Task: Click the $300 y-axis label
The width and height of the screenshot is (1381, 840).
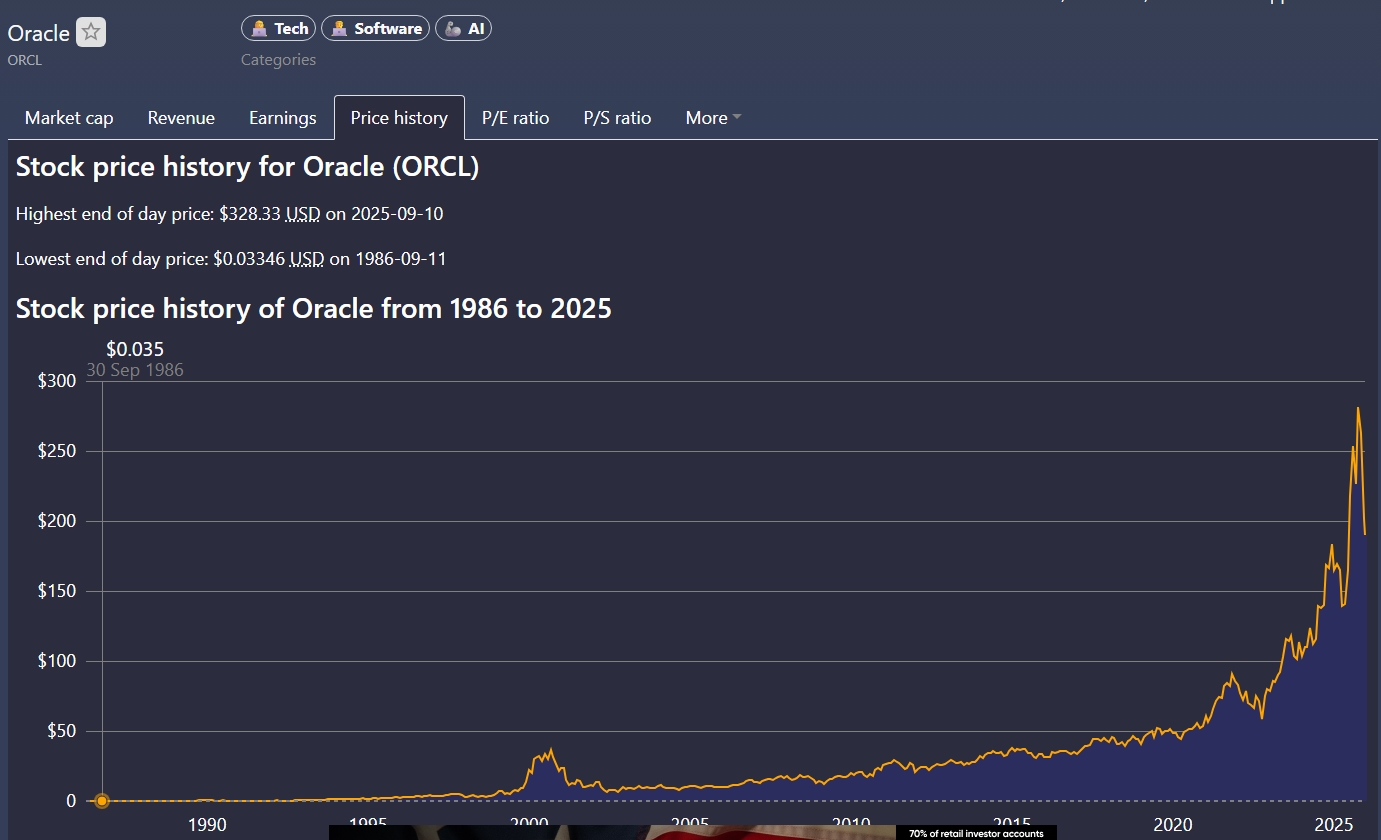Action: [57, 381]
